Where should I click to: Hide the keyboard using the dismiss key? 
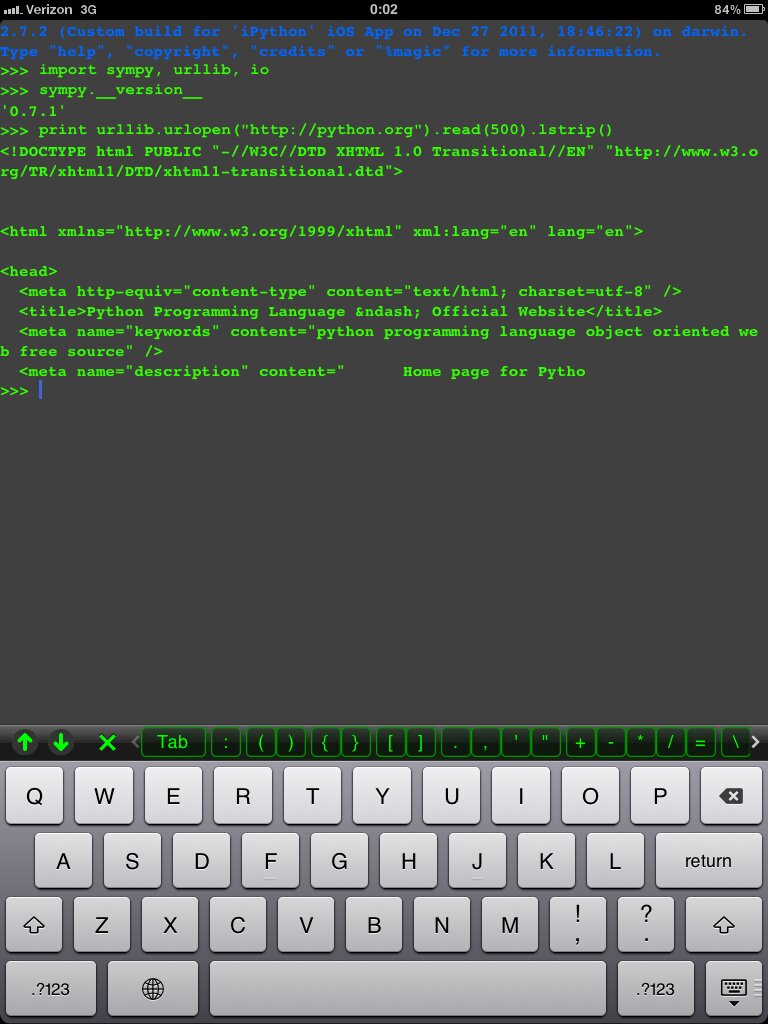click(x=734, y=989)
